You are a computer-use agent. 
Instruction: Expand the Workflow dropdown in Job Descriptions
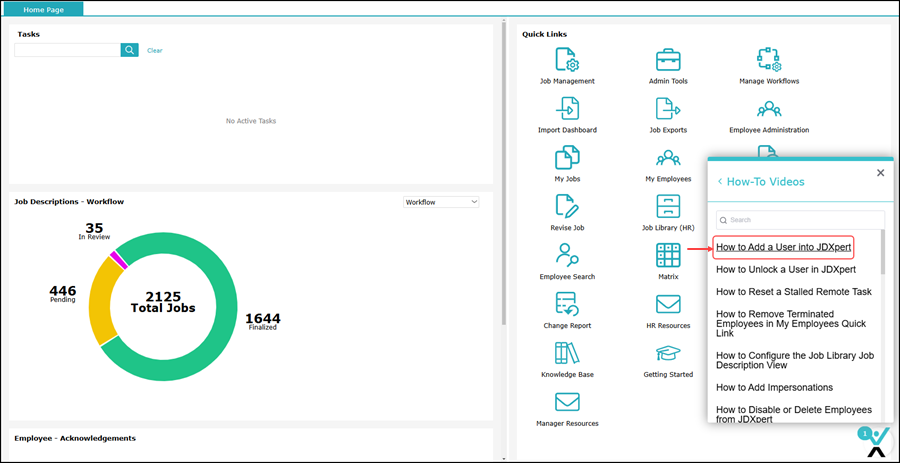coord(440,202)
